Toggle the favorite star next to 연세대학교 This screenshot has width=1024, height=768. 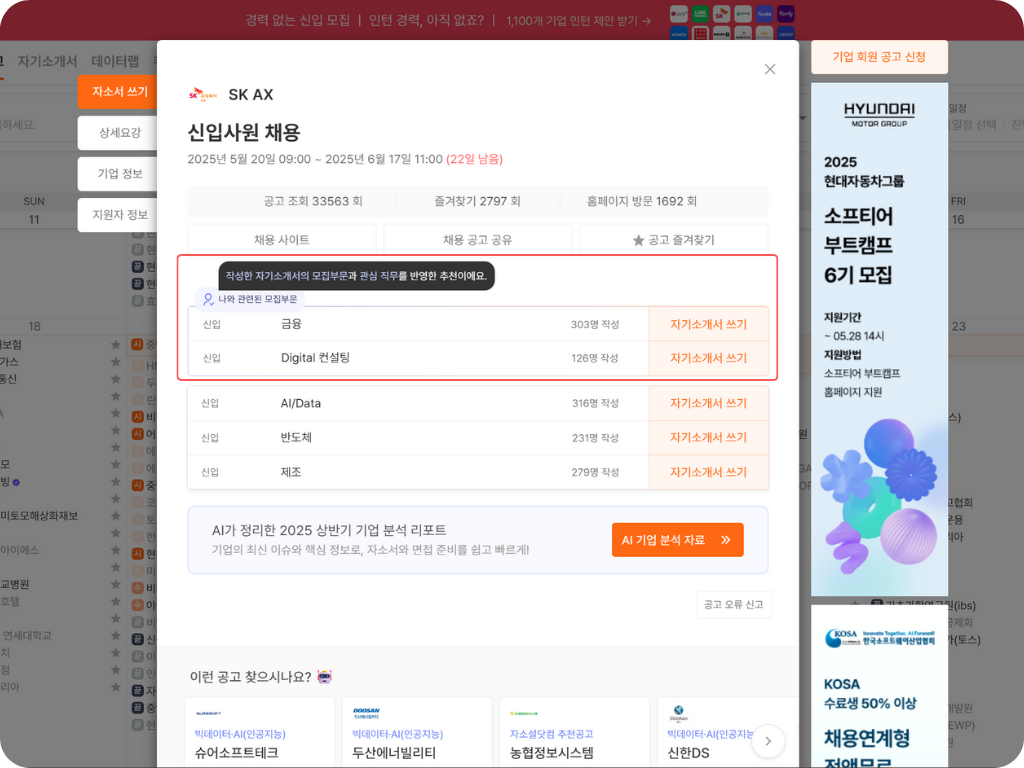click(x=115, y=637)
